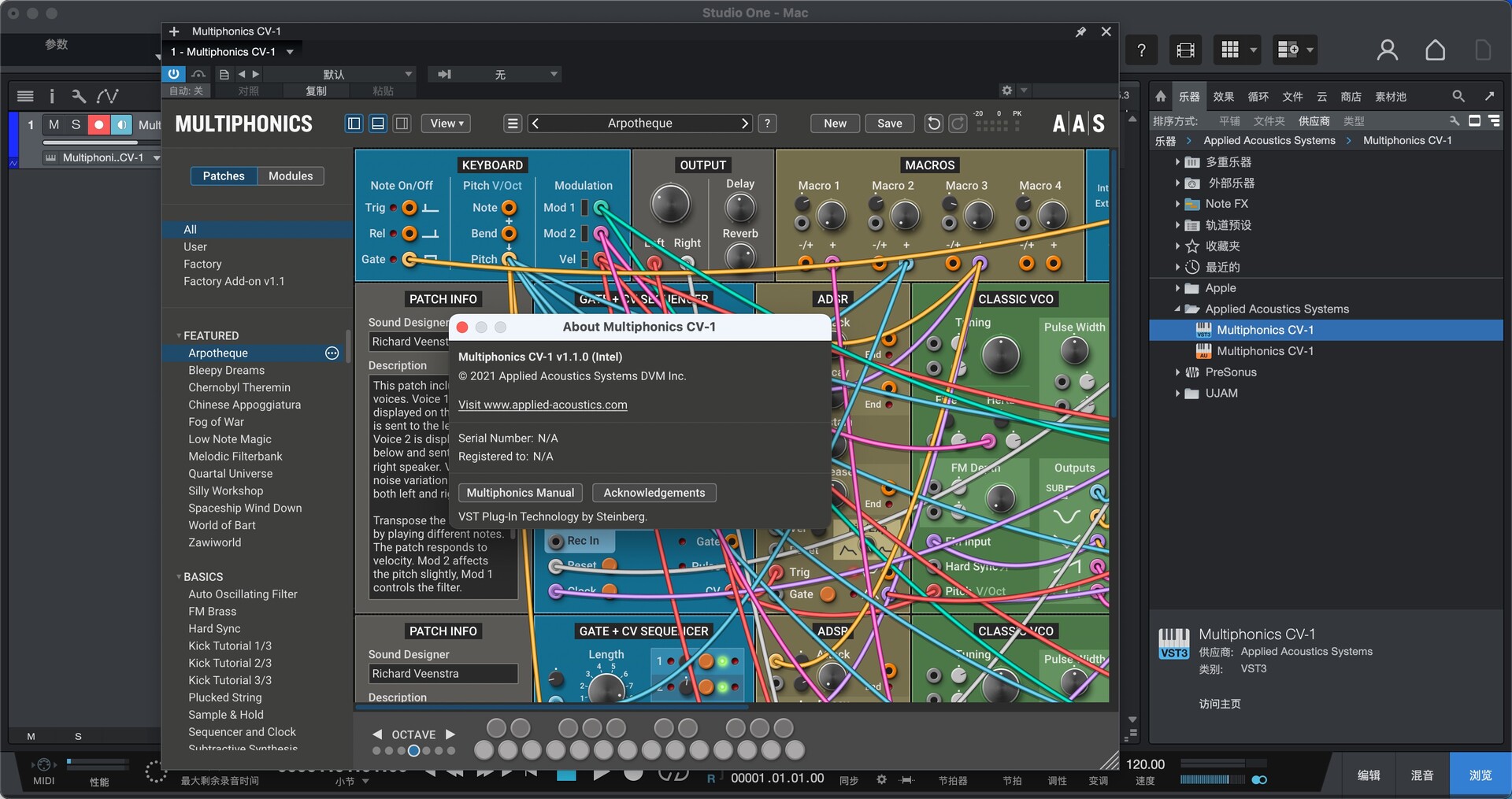
Task: Click the browser search magnifier icon
Action: [x=1458, y=96]
